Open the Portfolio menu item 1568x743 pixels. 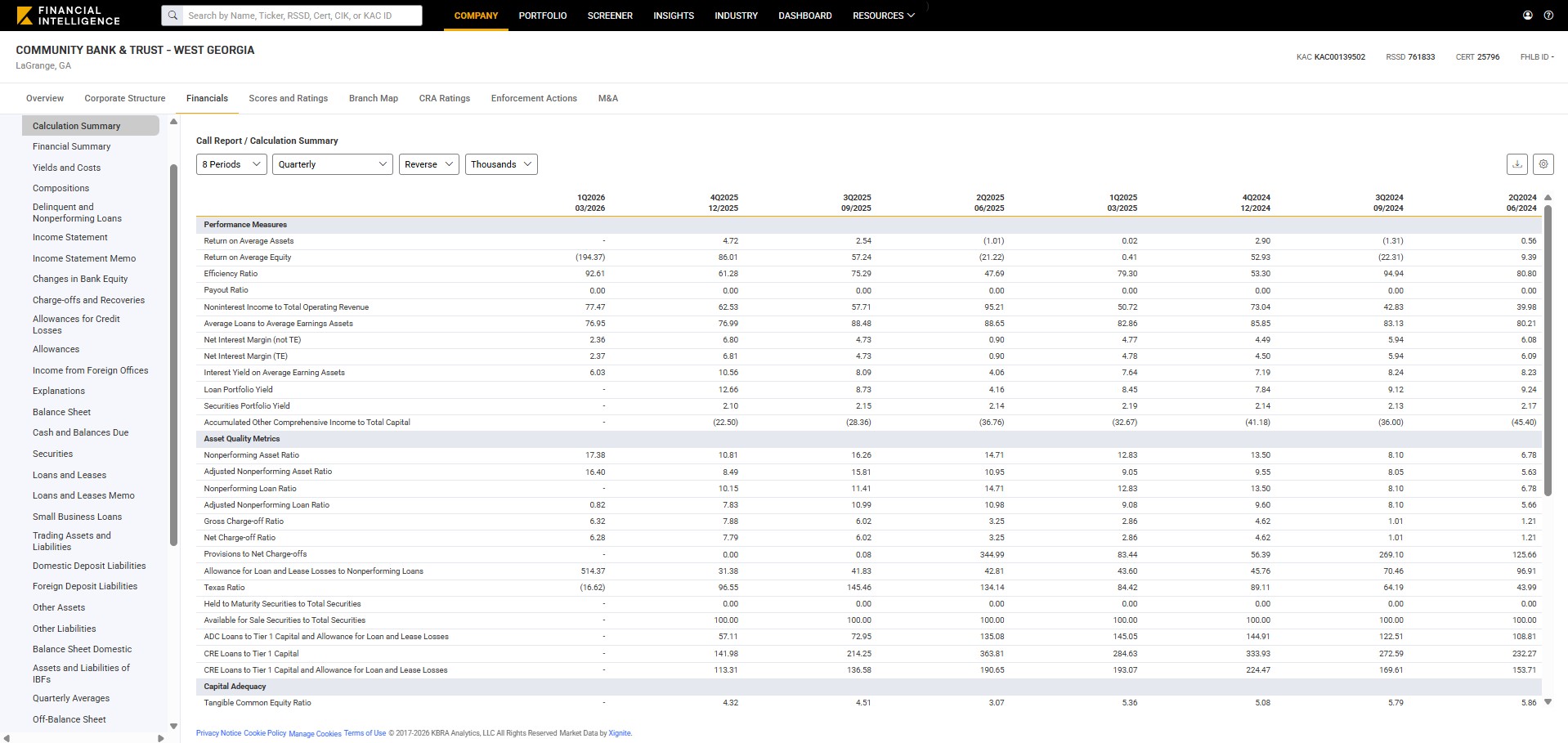(543, 16)
